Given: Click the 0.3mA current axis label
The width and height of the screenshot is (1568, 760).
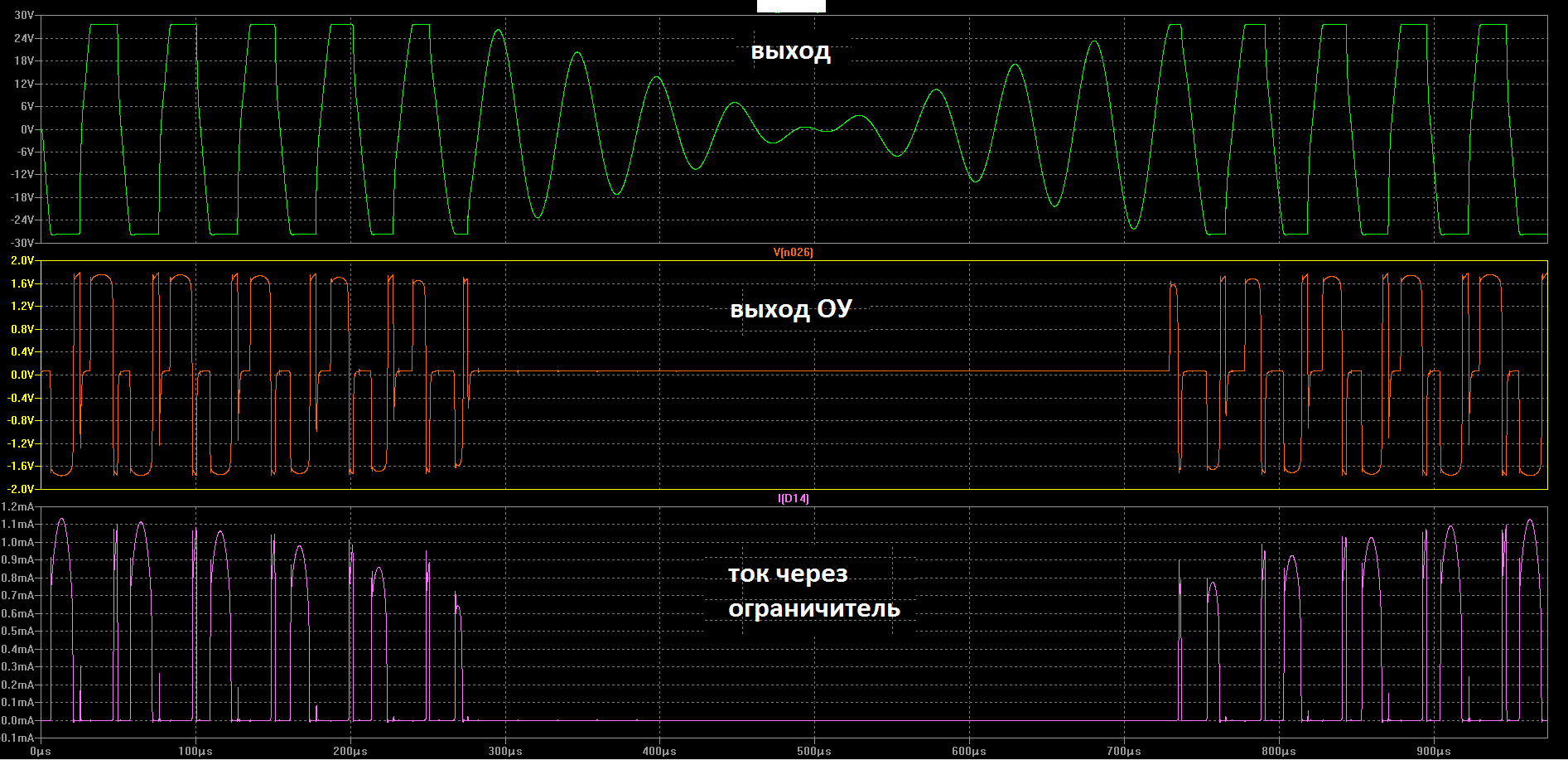Looking at the screenshot, I should tap(18, 666).
